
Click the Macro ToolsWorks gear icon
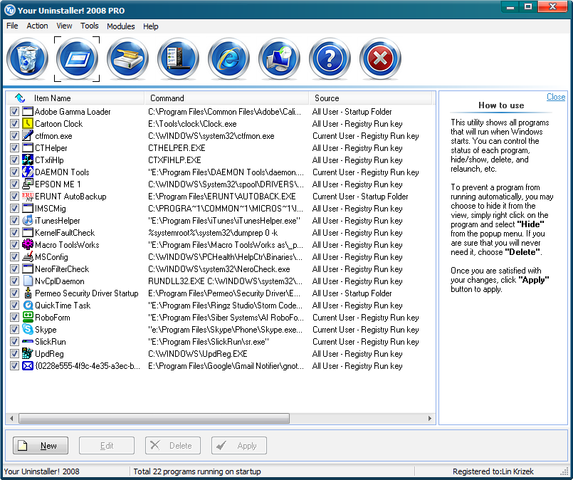(27, 244)
